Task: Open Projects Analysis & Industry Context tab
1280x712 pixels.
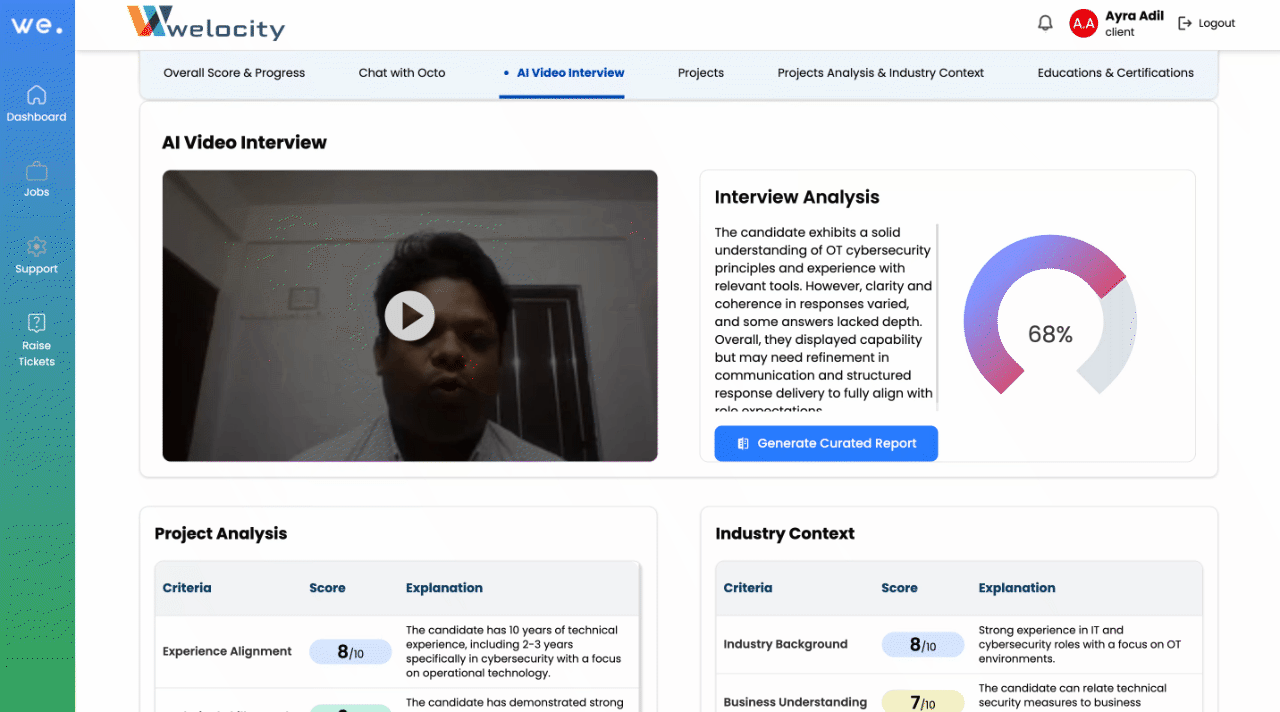Action: 880,73
